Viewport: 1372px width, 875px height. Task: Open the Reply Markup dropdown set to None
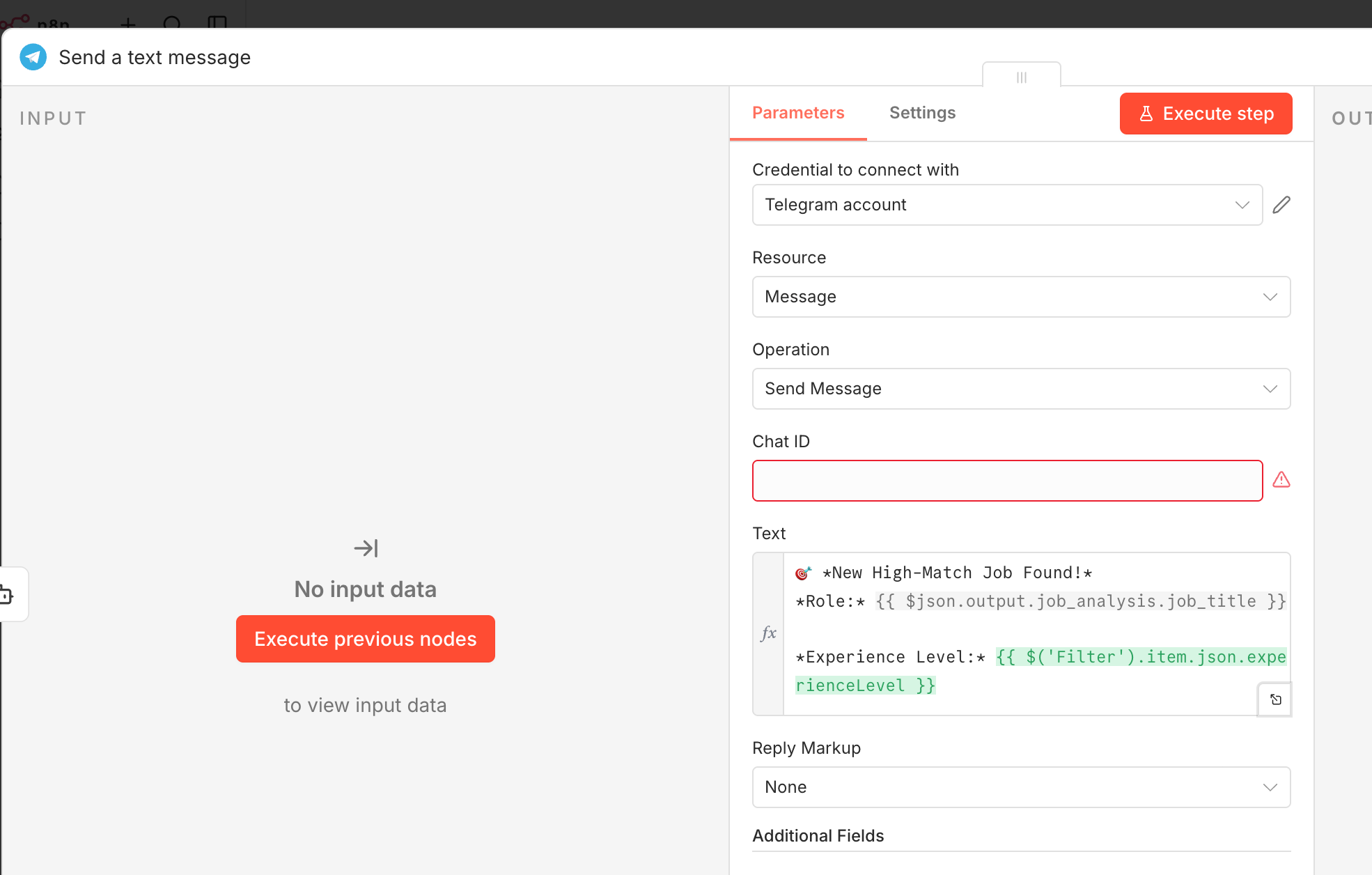click(x=1021, y=787)
